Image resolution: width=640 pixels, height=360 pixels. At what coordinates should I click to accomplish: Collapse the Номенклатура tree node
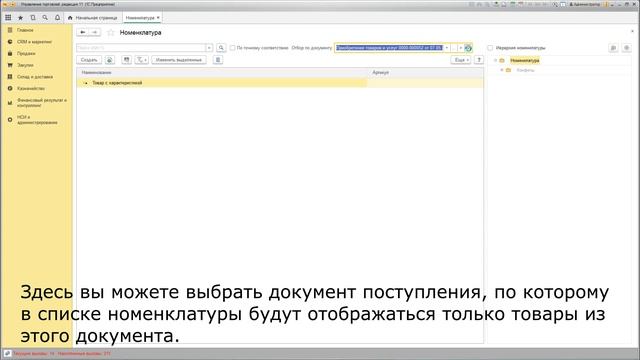pyautogui.click(x=496, y=60)
